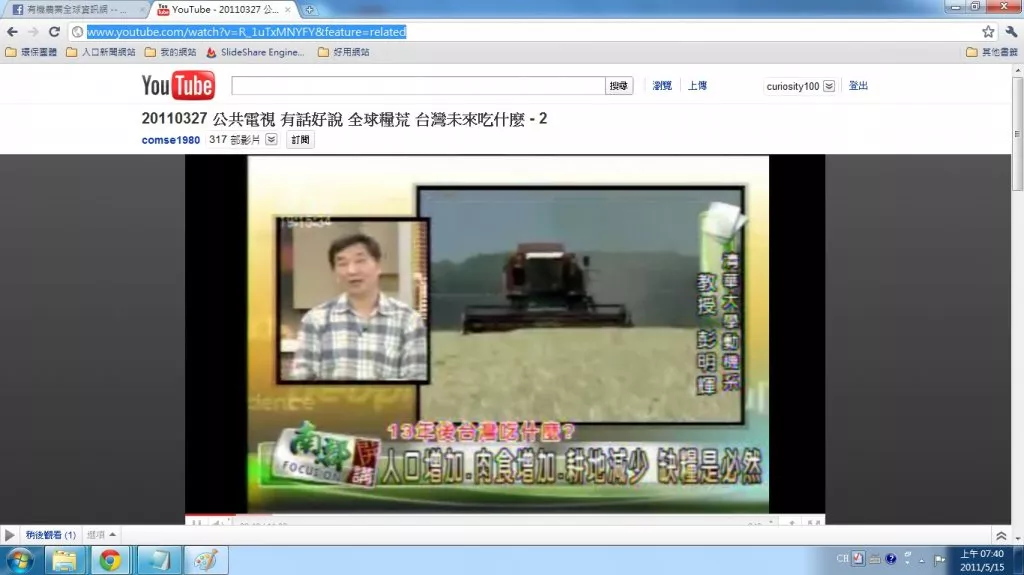Click the page vertical scrollbar thumb
1024x575 pixels.
1017,135
